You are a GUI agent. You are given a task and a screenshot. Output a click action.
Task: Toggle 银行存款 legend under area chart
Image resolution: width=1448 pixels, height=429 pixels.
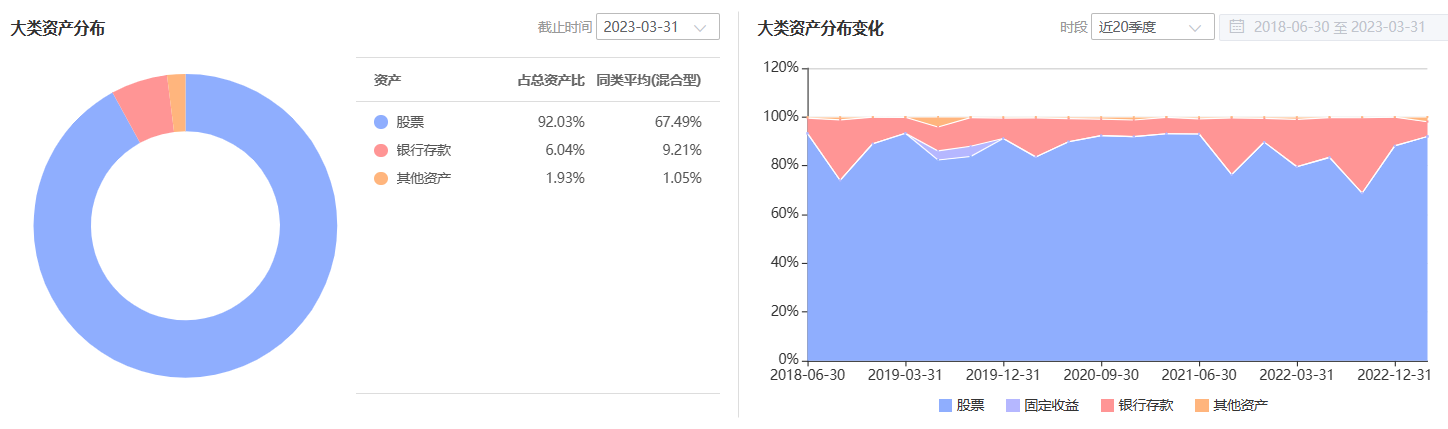(x=1137, y=405)
